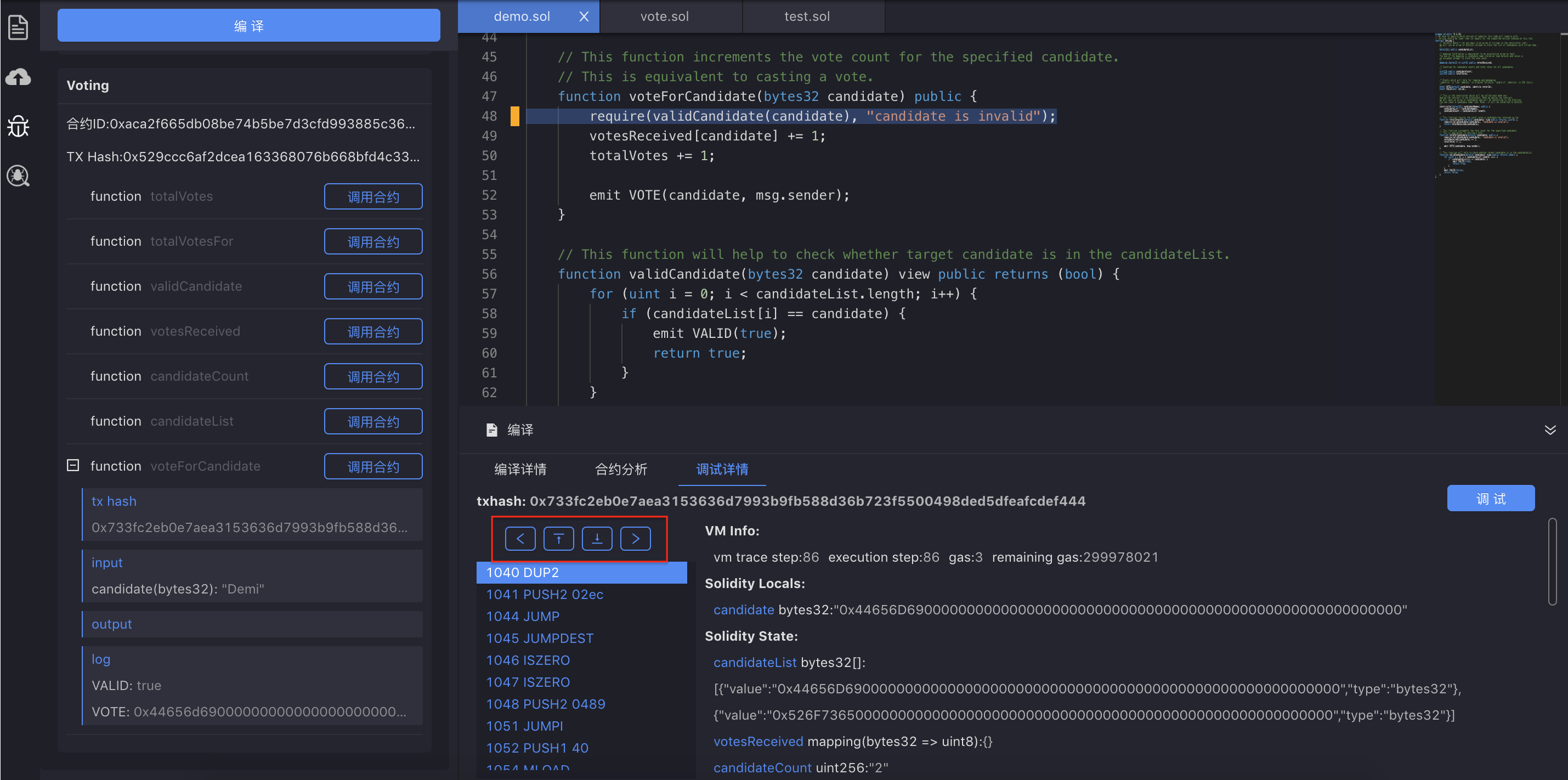The image size is (1568, 780).
Task: Click the candidateList state variable name
Action: [755, 663]
